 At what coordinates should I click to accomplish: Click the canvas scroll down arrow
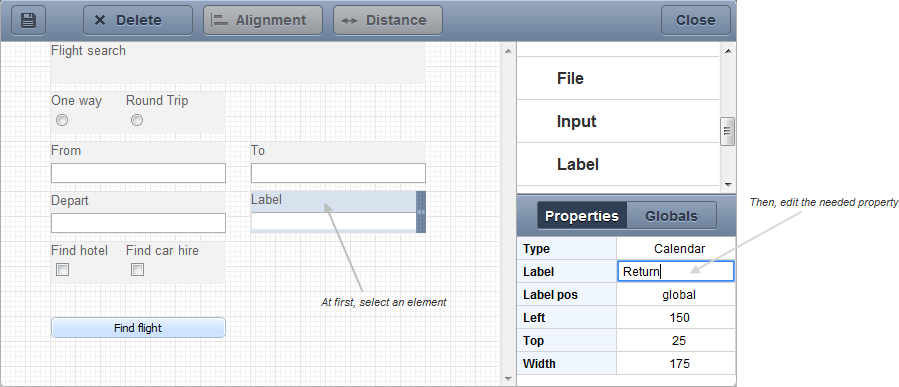(507, 379)
